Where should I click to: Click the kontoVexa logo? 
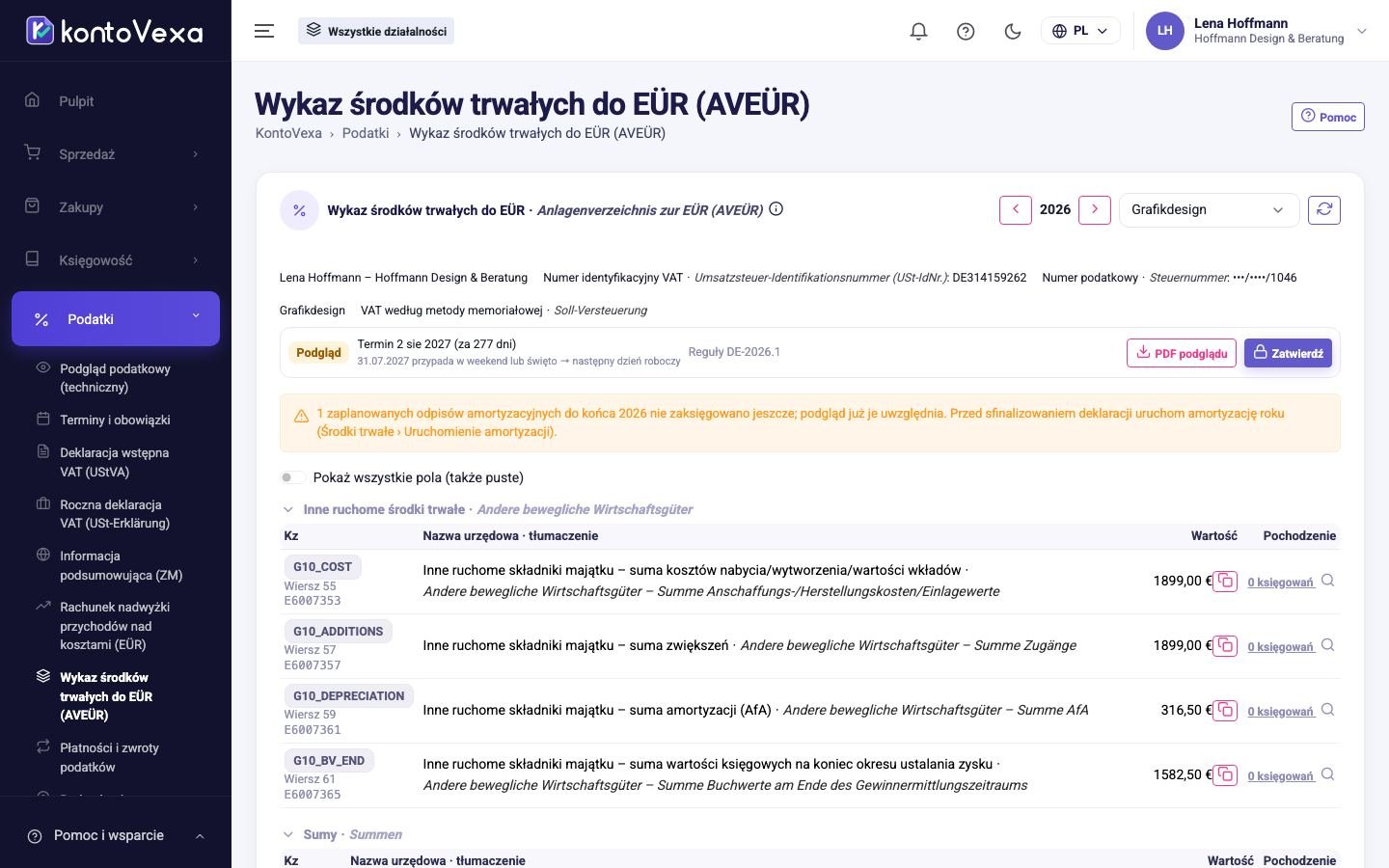coord(115,31)
